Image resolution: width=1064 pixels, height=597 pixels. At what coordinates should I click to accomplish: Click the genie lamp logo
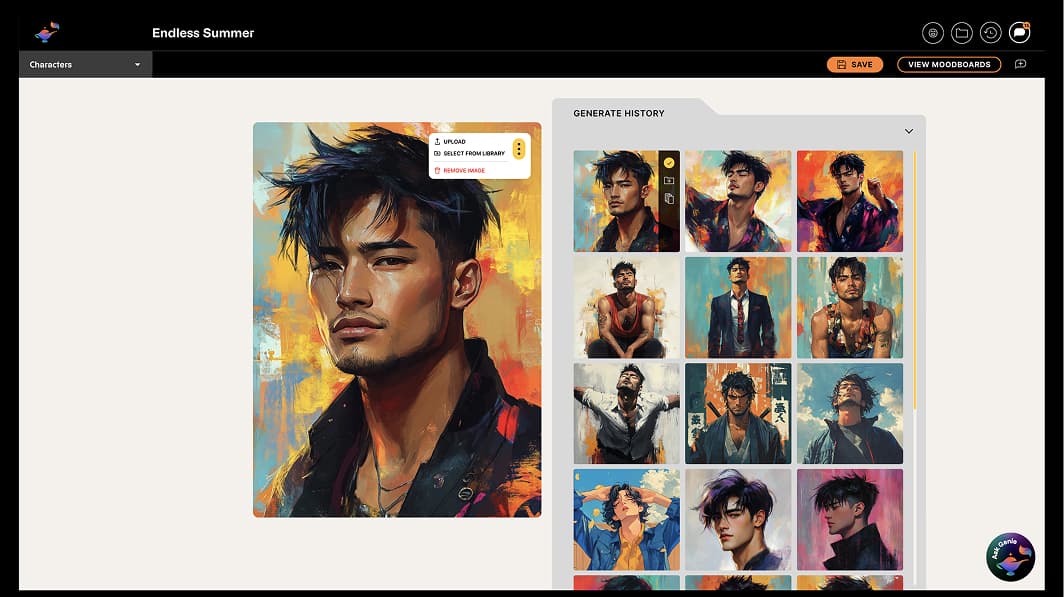[47, 32]
